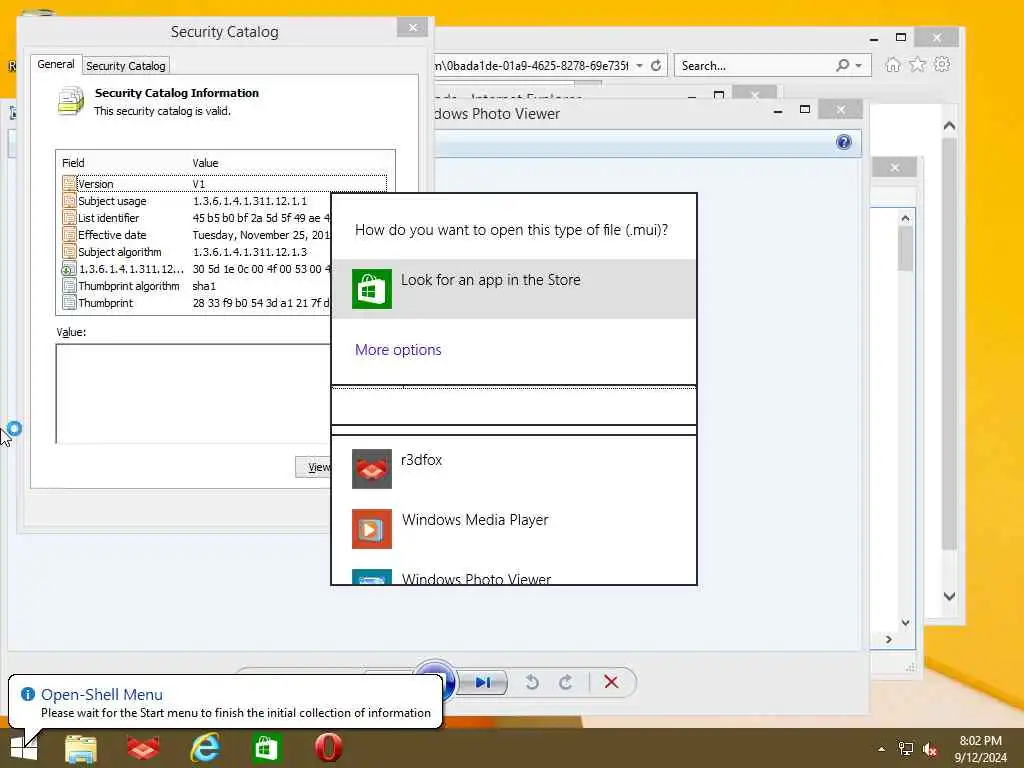Screen dimensions: 1024x768
Task: Select the Thumbprint field row
Action: pyautogui.click(x=196, y=303)
